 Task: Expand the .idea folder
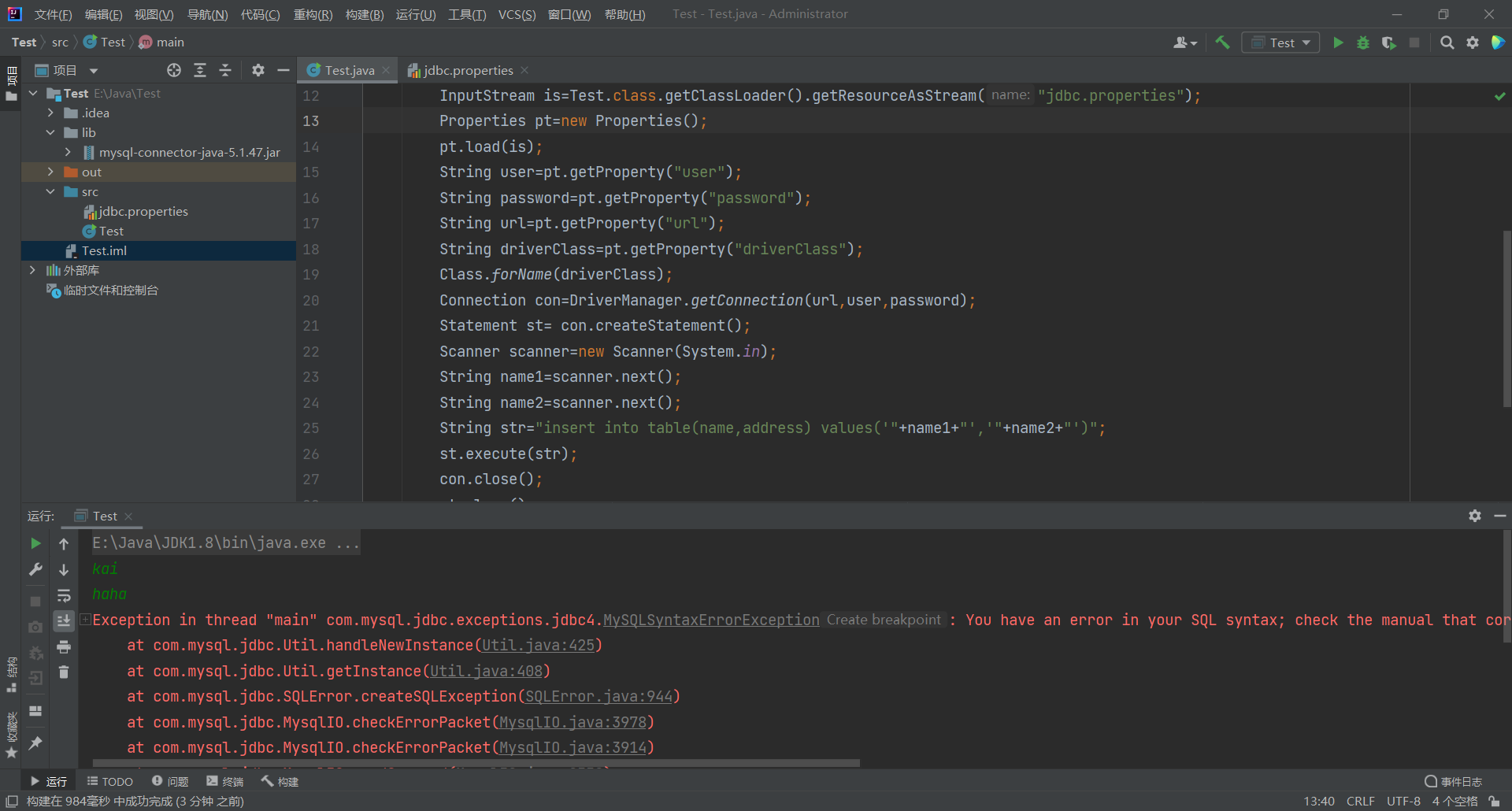tap(51, 113)
